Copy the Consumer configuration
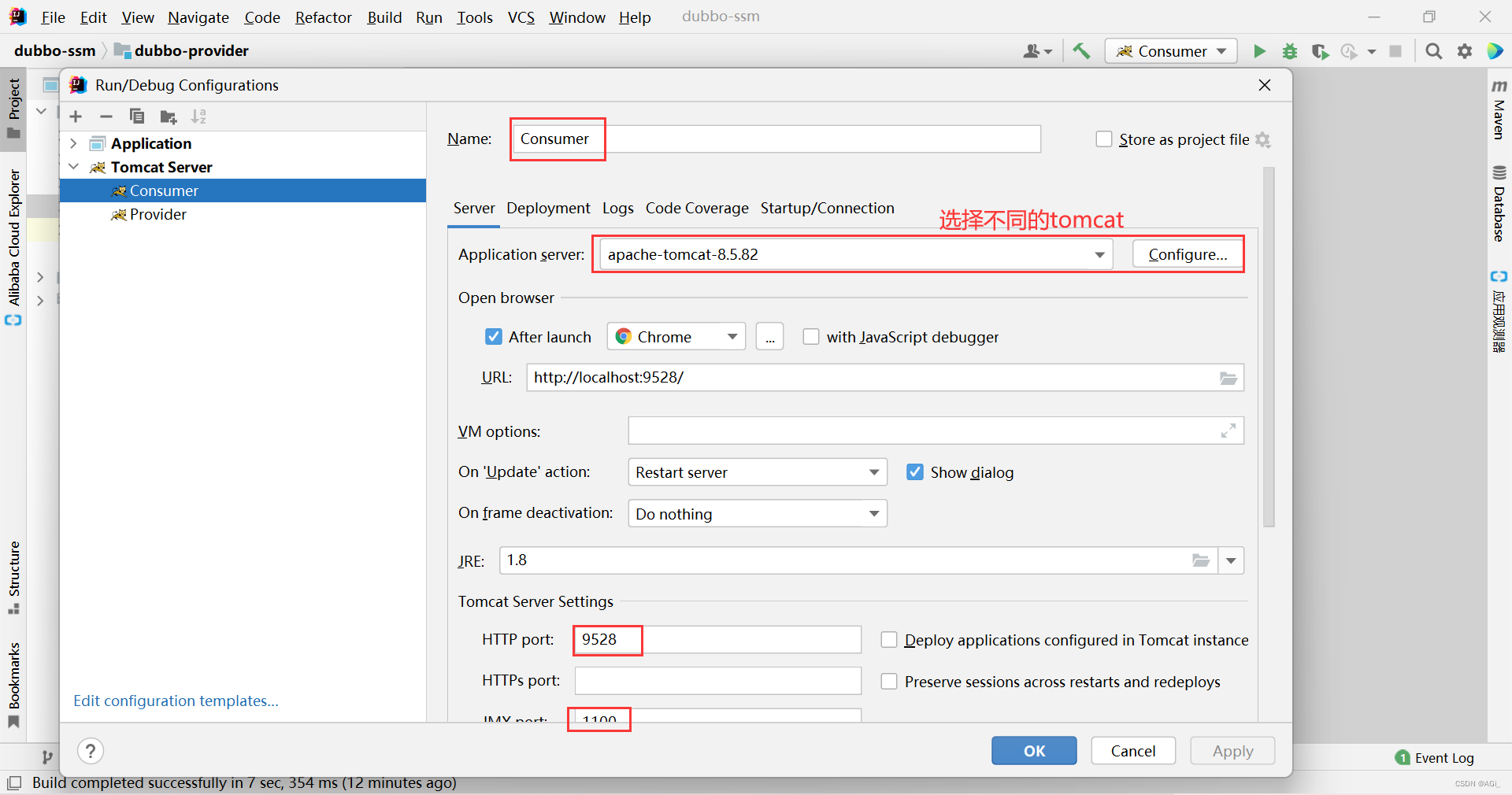The width and height of the screenshot is (1512, 795). coord(137,116)
